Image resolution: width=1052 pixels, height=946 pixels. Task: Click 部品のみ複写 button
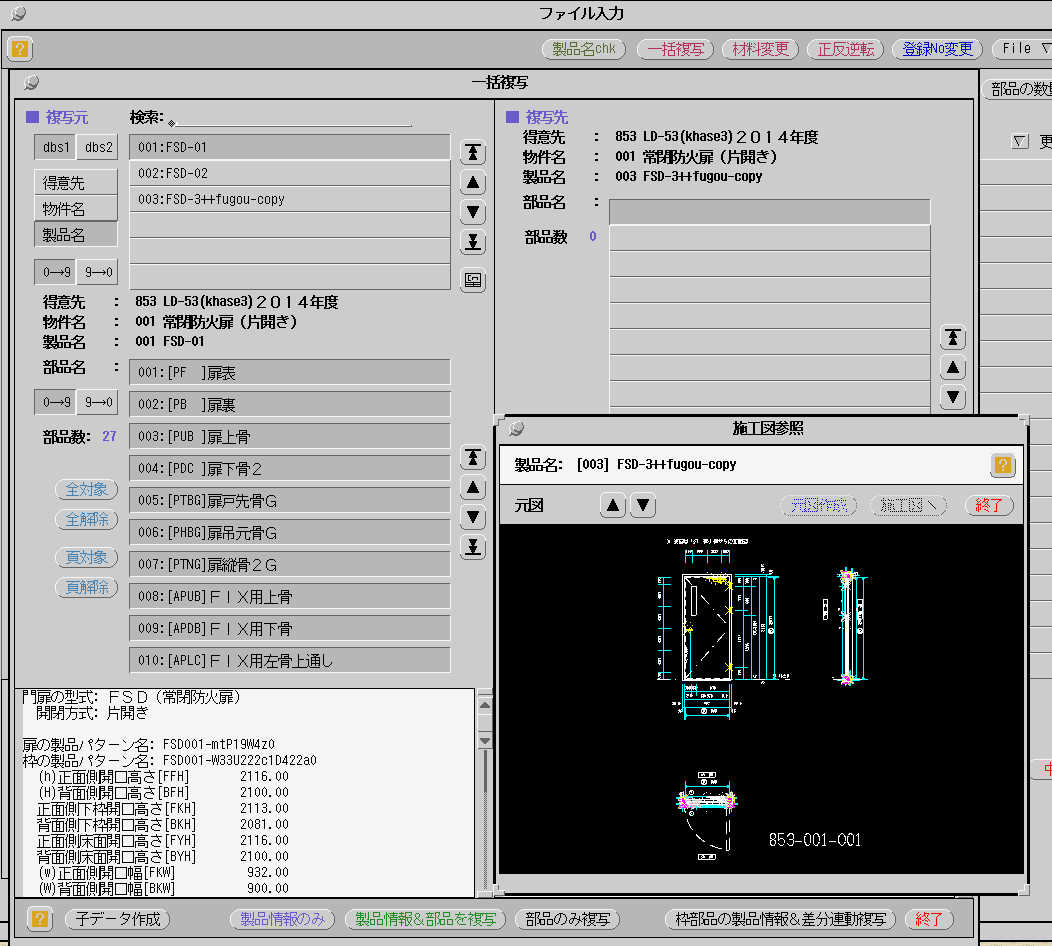tap(567, 918)
